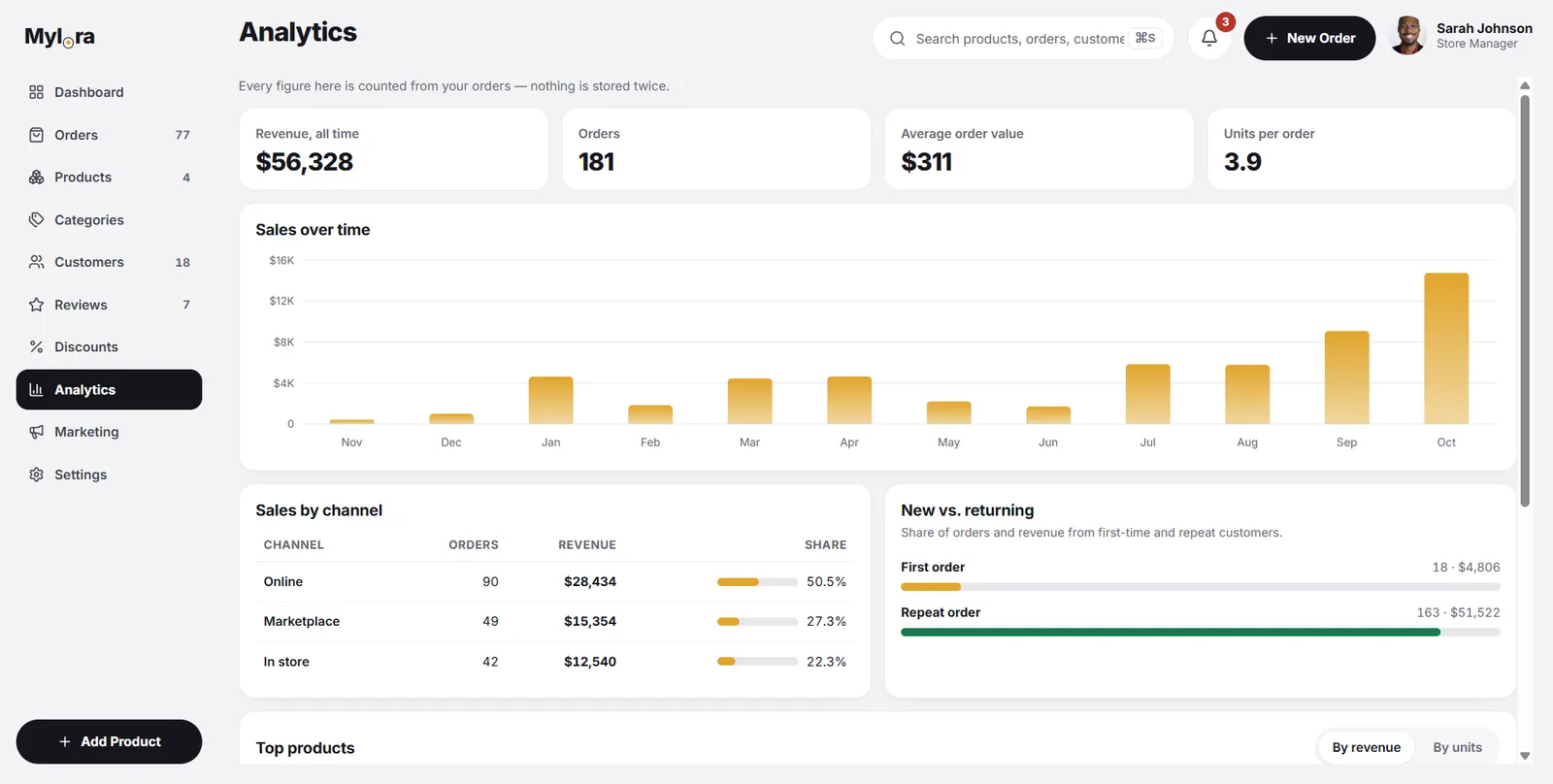Click the Revenue all time $56,328 value
Screen dimensions: 1553x784
click(305, 162)
